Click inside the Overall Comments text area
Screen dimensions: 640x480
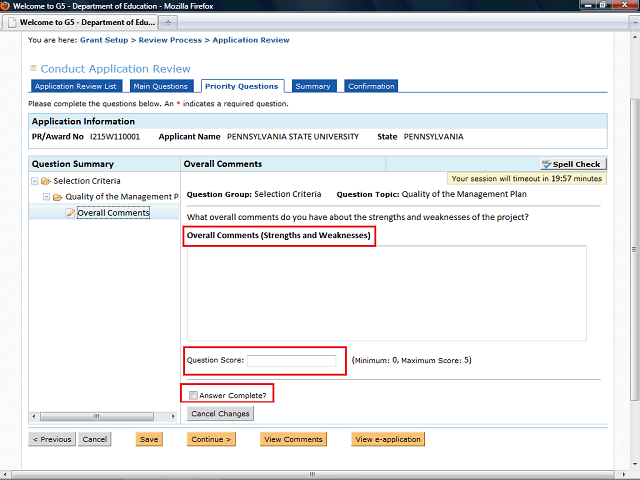[x=387, y=293]
